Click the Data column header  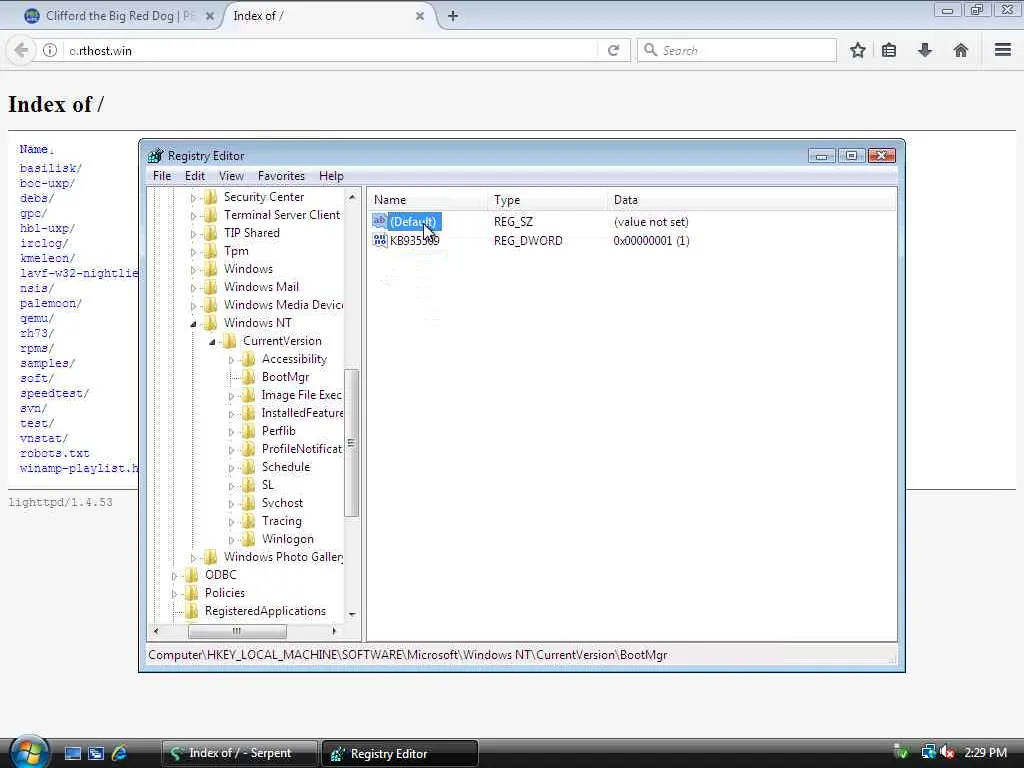pos(752,200)
